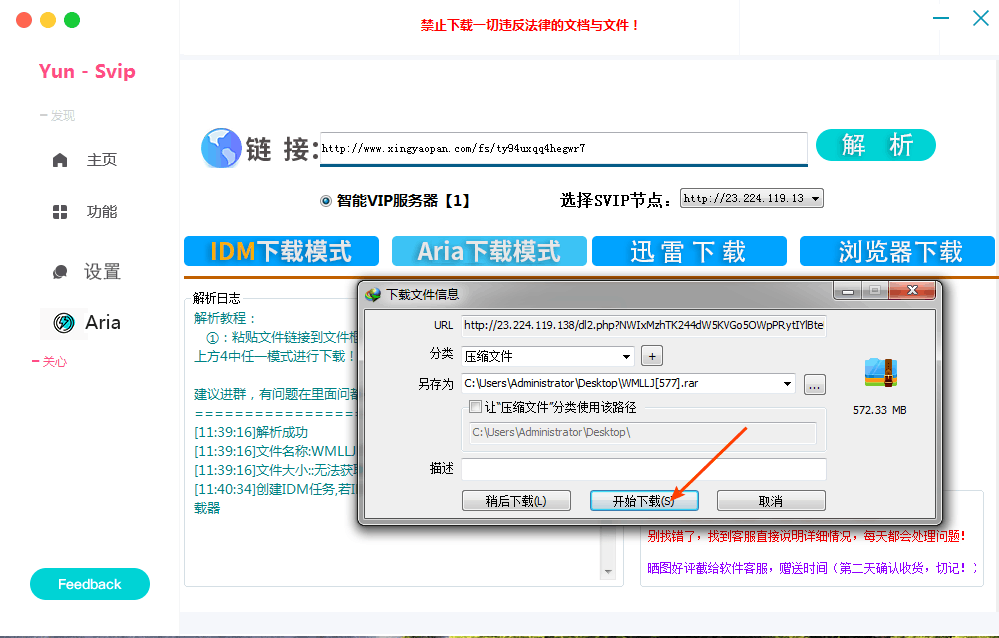Screen dimensions: 999x638
Task: Select Aria下载模式
Action: point(489,251)
